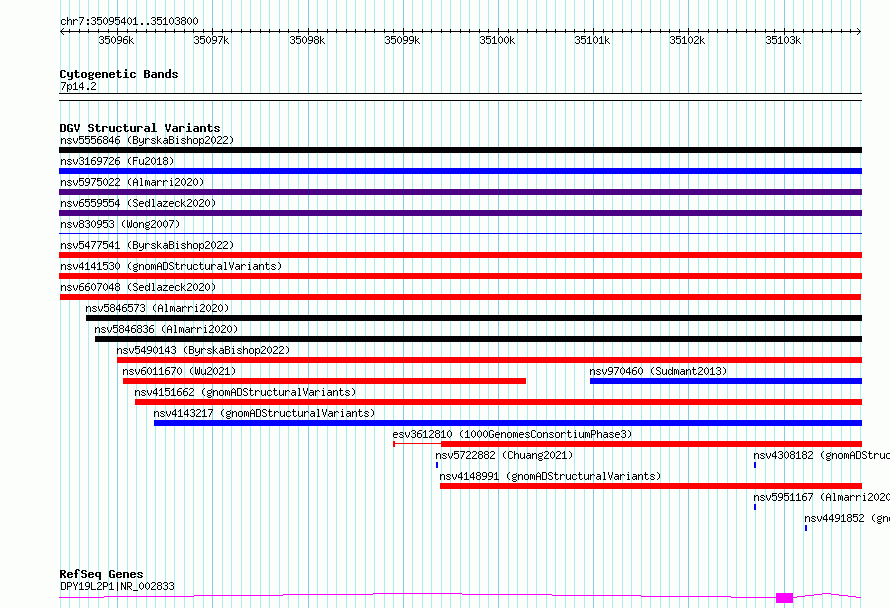Click the small blue nsv4308182 marker
The height and width of the screenshot is (608, 890).
(755, 465)
